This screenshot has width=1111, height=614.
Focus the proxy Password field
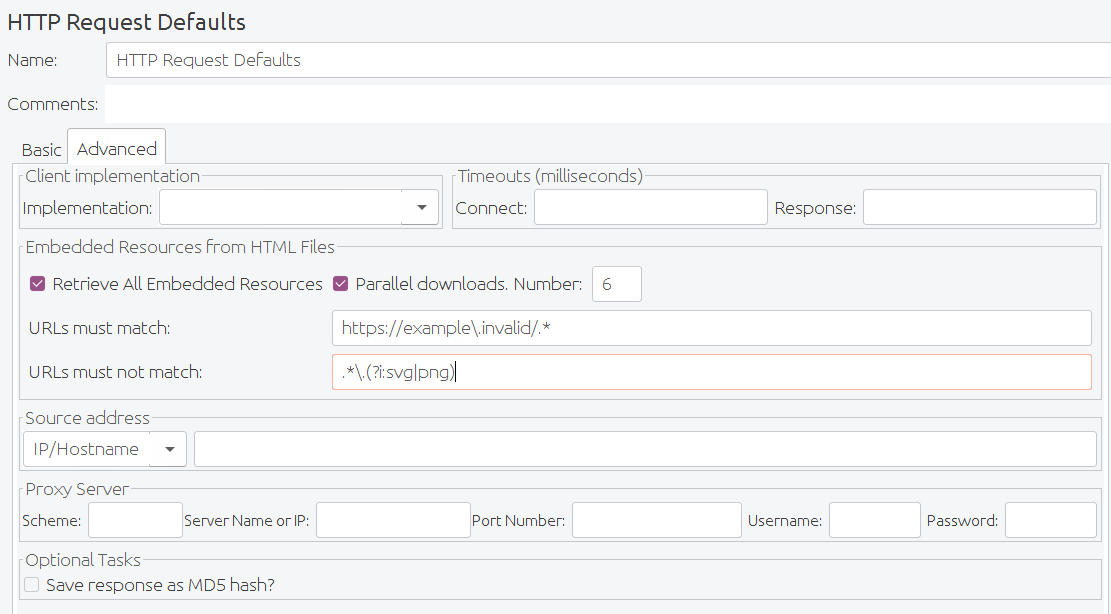click(1050, 519)
